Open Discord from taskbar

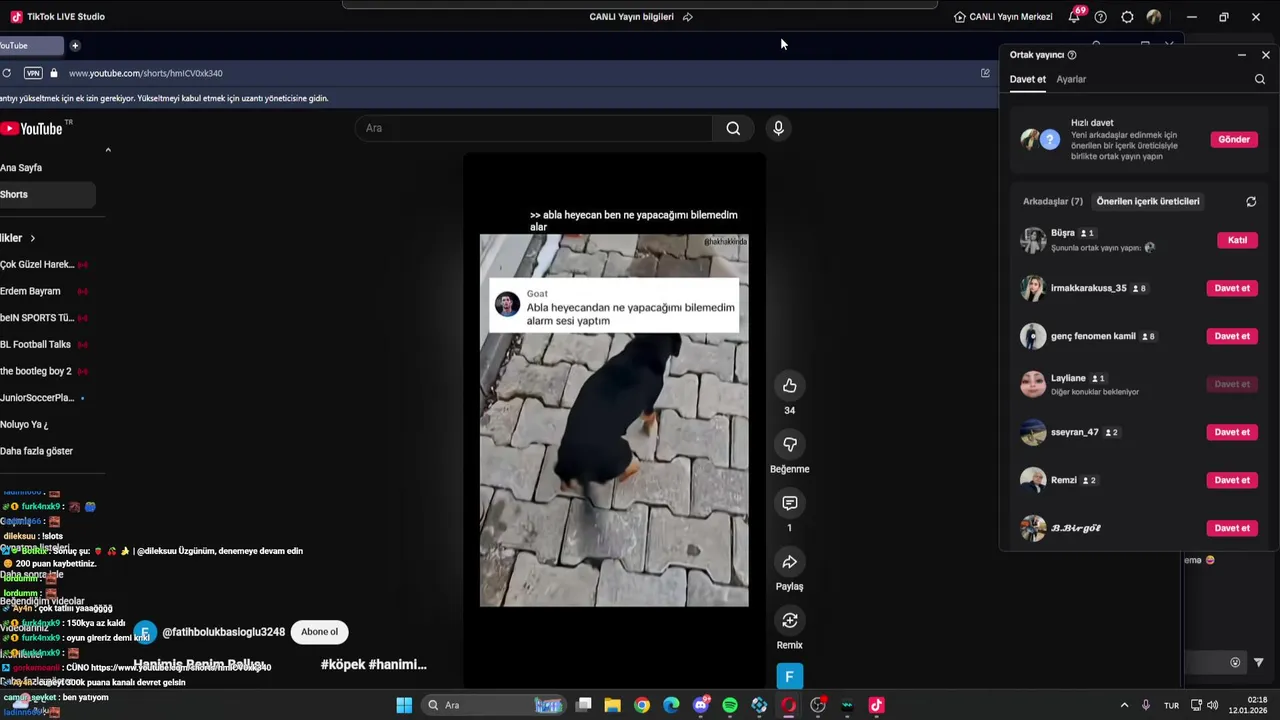pyautogui.click(x=701, y=705)
